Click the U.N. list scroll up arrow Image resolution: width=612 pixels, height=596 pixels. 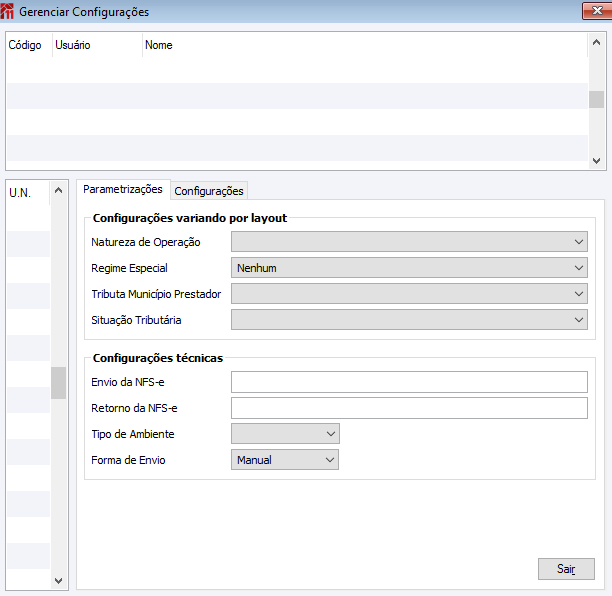pyautogui.click(x=59, y=190)
